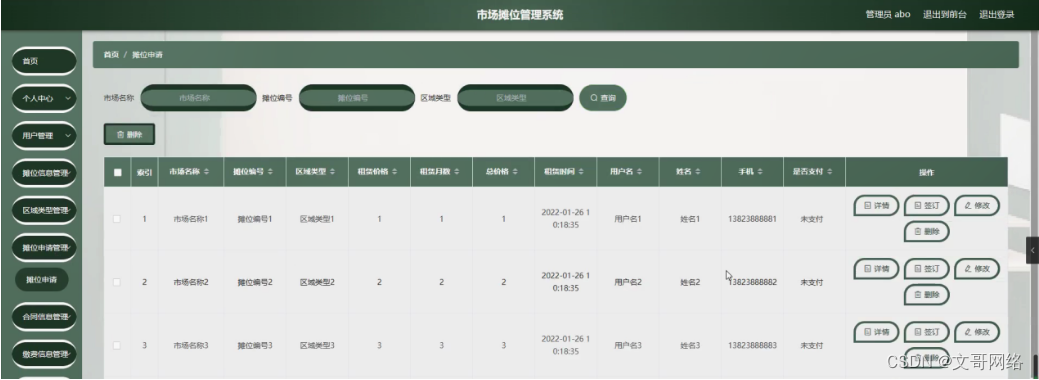Sort table by 姓名 column arrows
The height and width of the screenshot is (380, 1039).
(697, 172)
